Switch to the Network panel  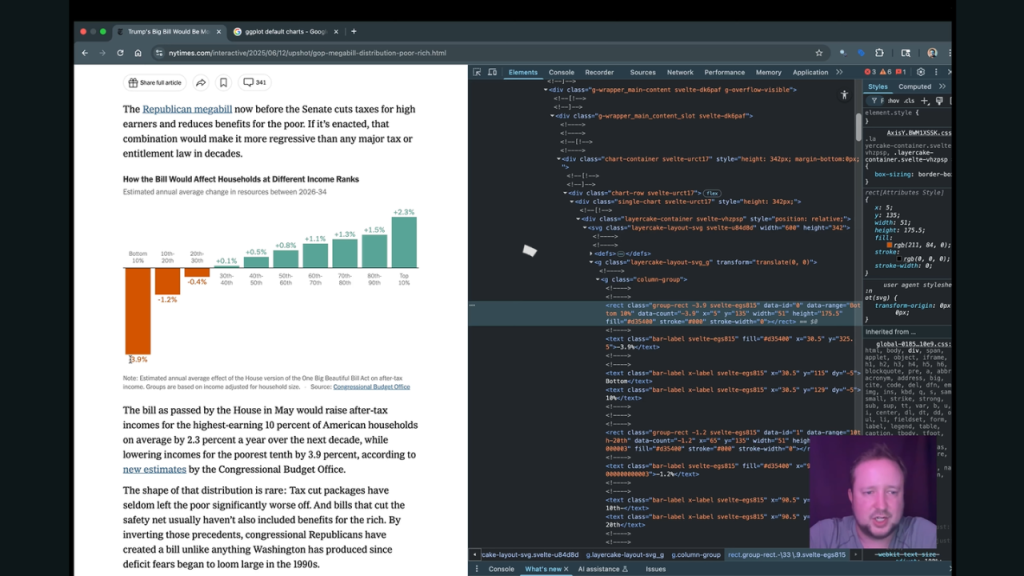coord(680,71)
